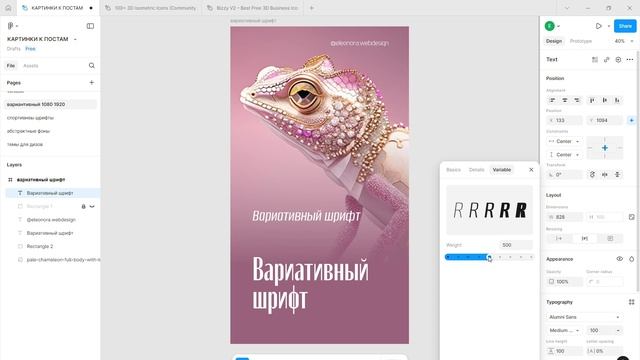Image resolution: width=640 pixels, height=360 pixels.
Task: Open the Alumni Sans font dropdown
Action: pyautogui.click(x=584, y=317)
